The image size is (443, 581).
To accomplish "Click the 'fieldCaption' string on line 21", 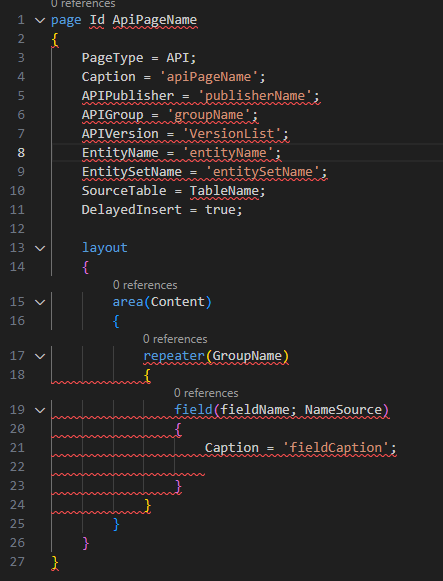I will 336,448.
